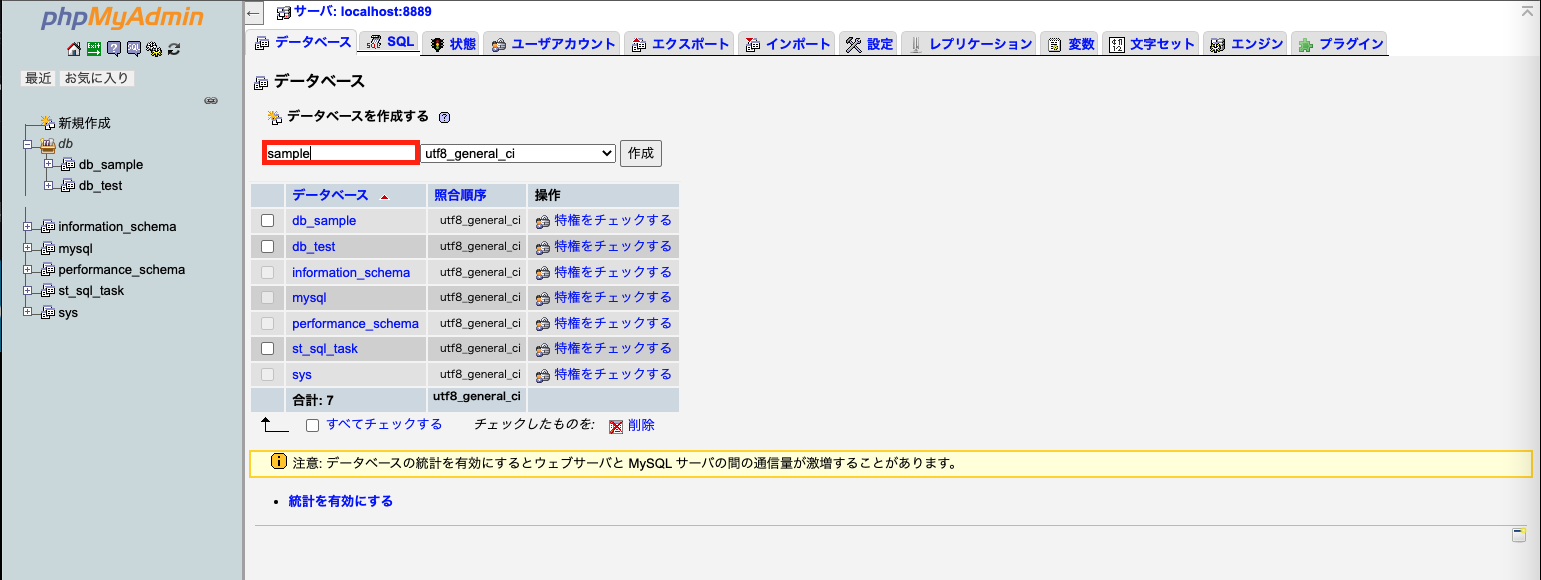Screen dimensions: 1541x580
Task: Open panel settings via the wrench icon
Action: tap(154, 48)
